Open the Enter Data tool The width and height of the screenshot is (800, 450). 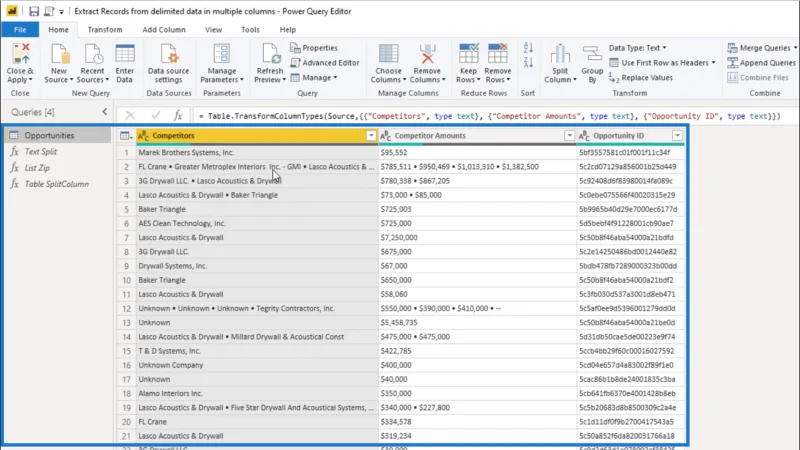[125, 63]
